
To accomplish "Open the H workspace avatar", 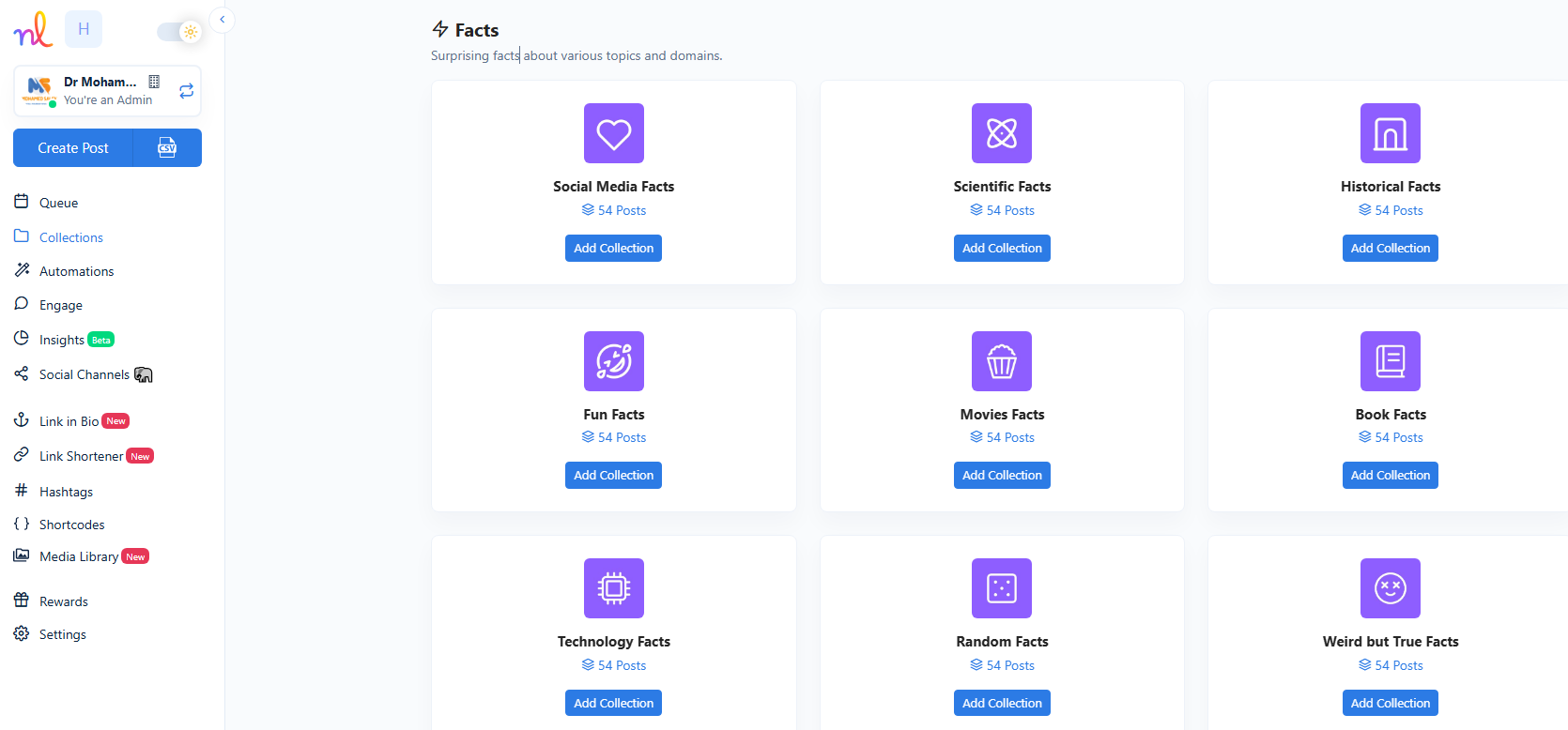I will (x=84, y=29).
